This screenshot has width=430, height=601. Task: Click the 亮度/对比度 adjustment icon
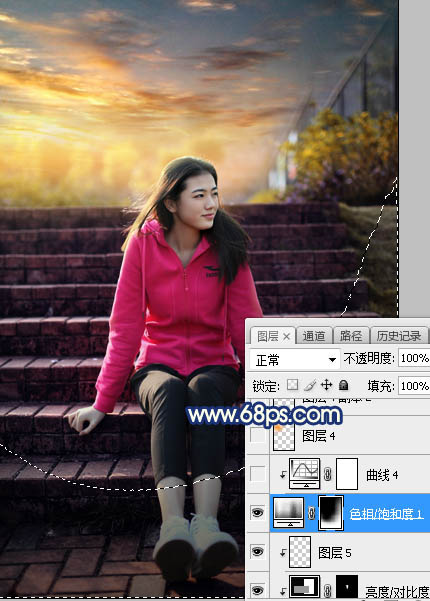pos(305,587)
